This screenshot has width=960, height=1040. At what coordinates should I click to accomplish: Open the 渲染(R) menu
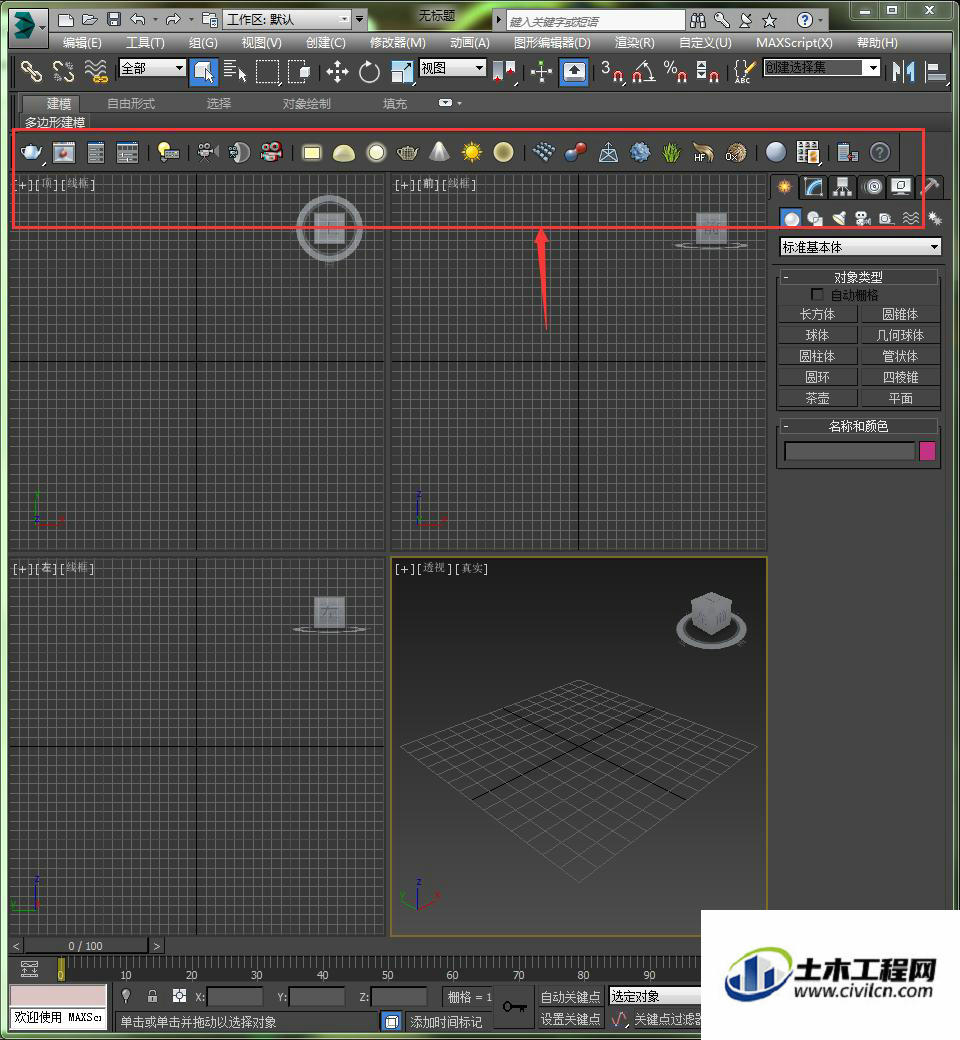(x=634, y=42)
